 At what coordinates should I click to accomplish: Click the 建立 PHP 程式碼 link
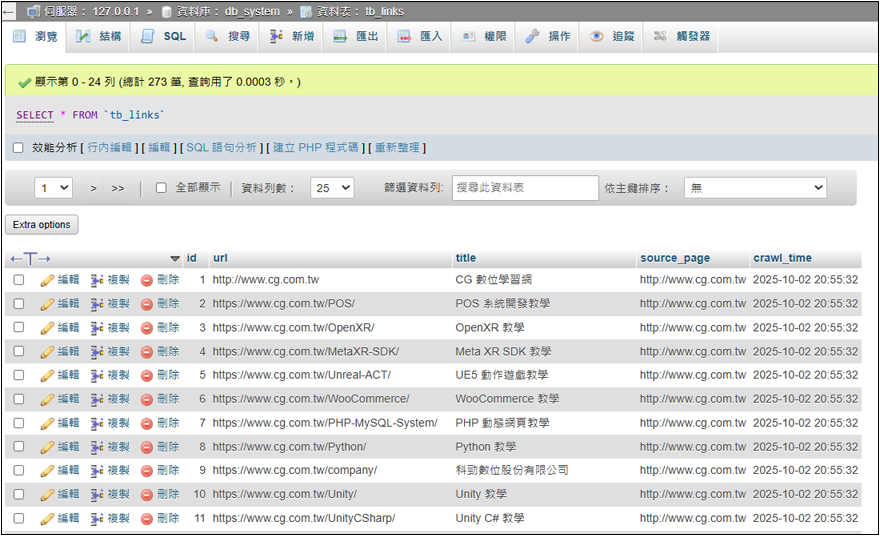(315, 148)
